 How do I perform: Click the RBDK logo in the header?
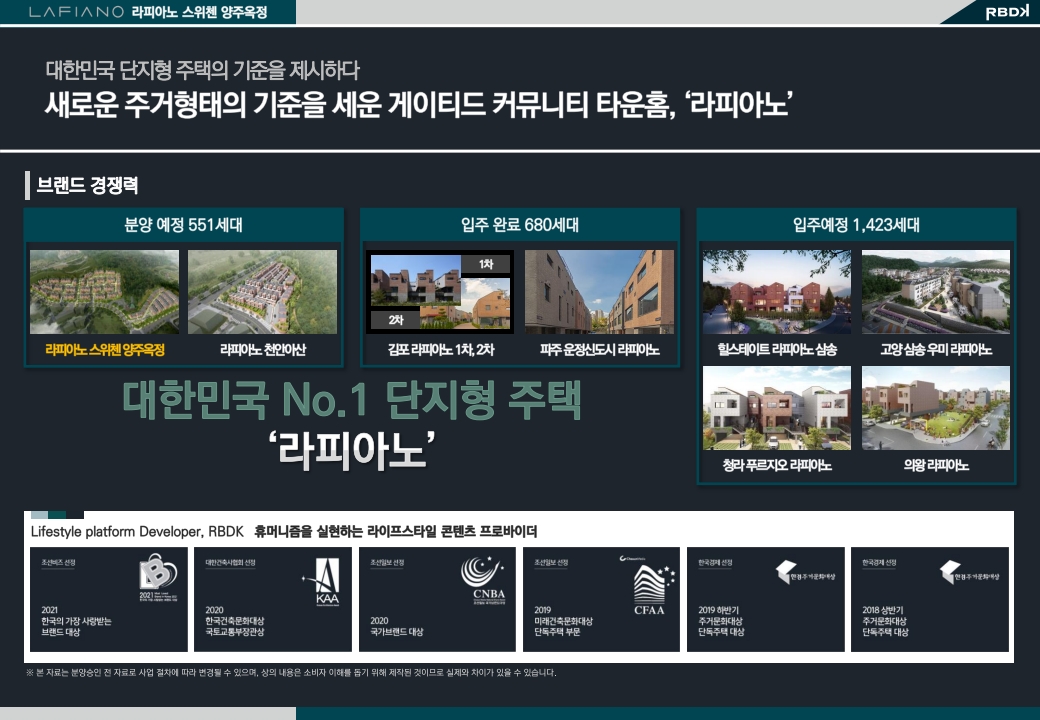pyautogui.click(x=1006, y=13)
